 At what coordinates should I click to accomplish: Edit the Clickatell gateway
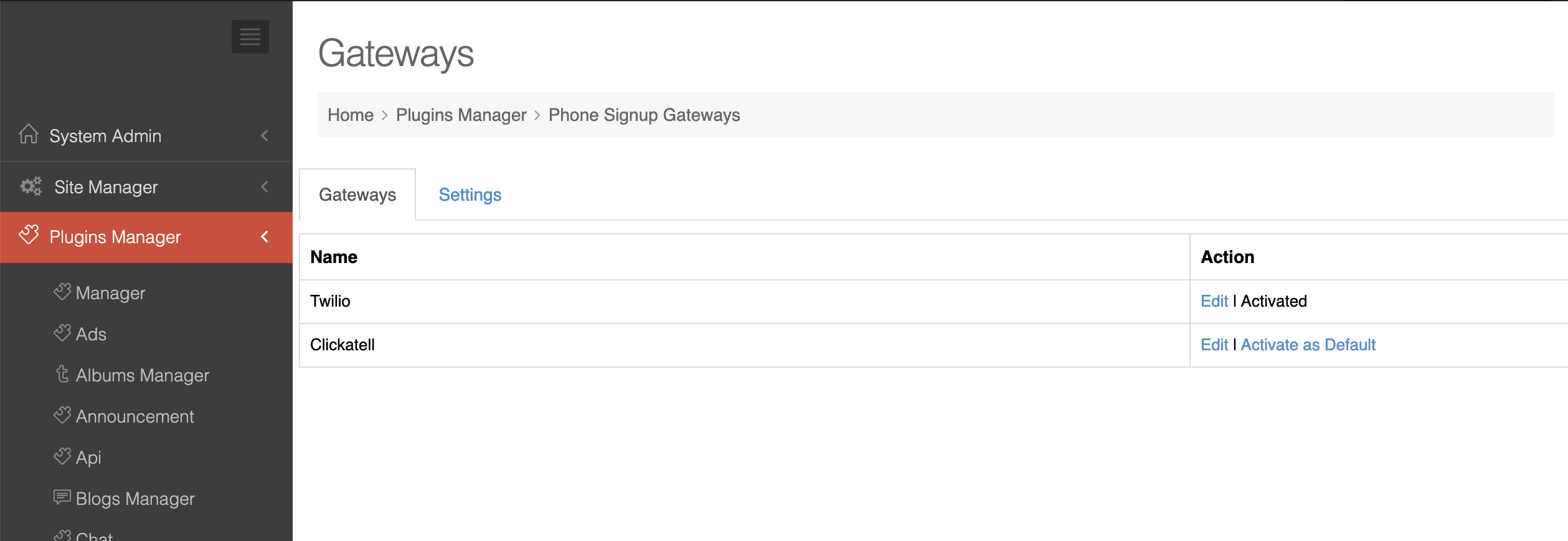[1214, 345]
